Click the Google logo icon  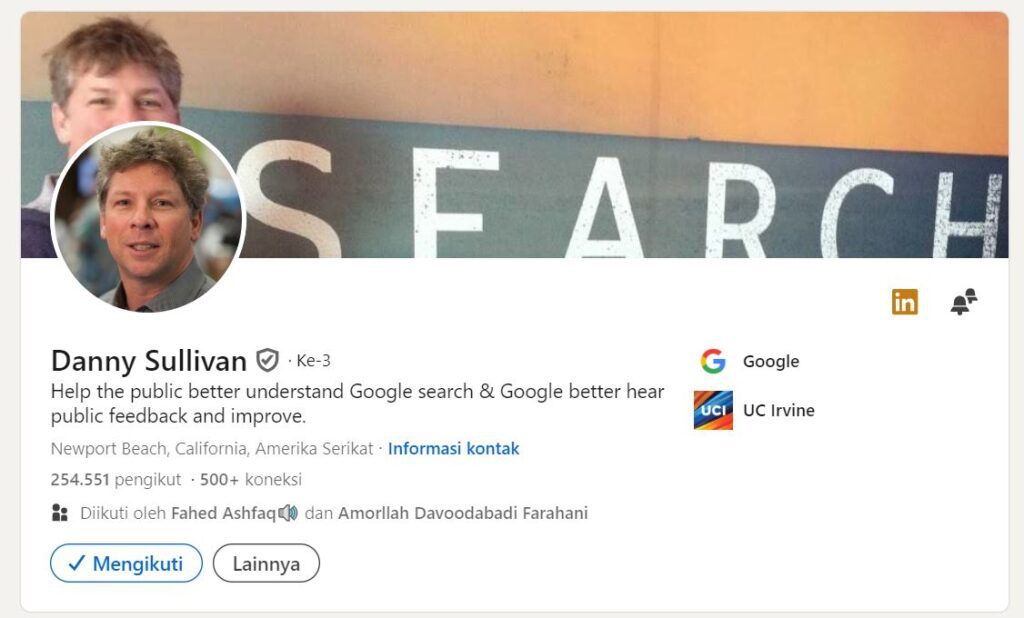click(713, 361)
